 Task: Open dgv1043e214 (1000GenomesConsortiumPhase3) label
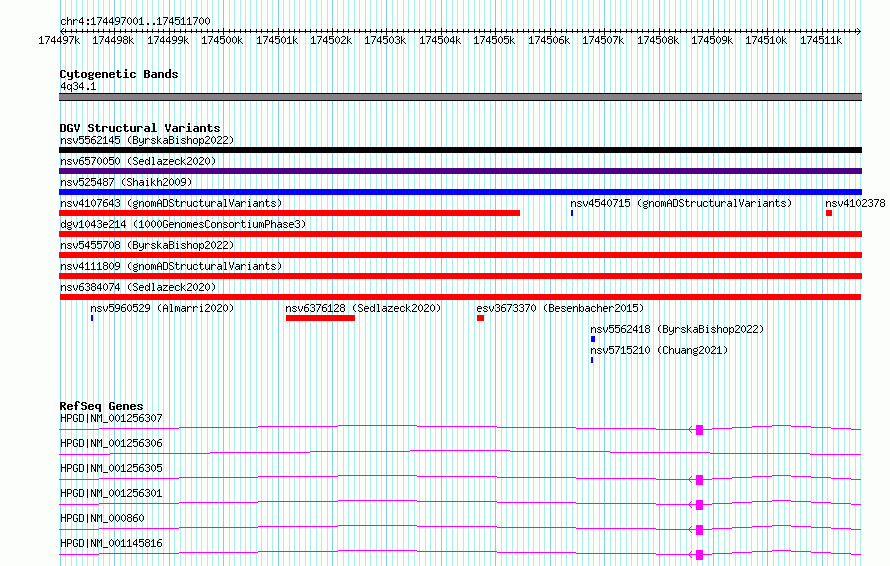pyautogui.click(x=183, y=224)
